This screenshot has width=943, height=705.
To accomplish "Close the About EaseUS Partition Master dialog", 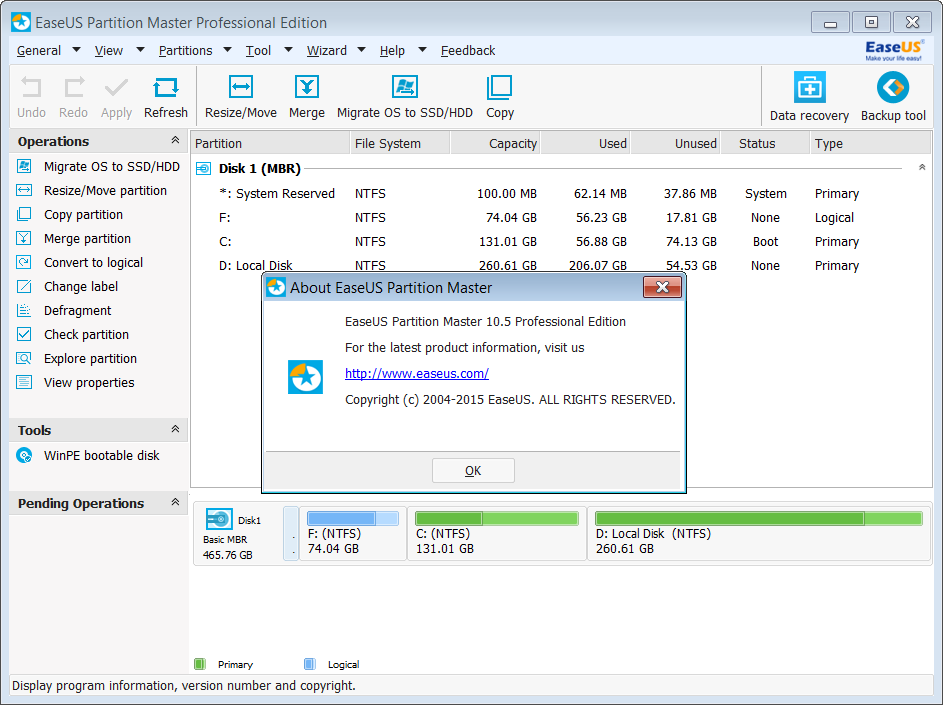I will [x=662, y=288].
